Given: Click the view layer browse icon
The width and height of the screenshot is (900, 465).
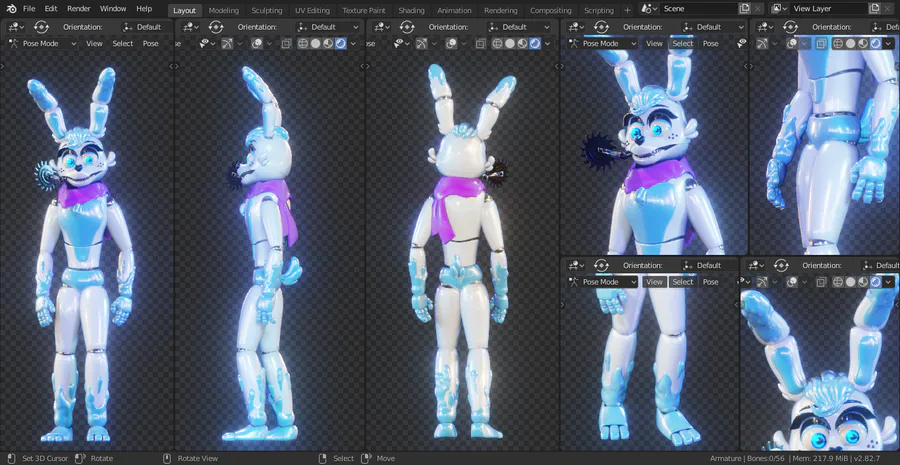Looking at the screenshot, I should 778,9.
